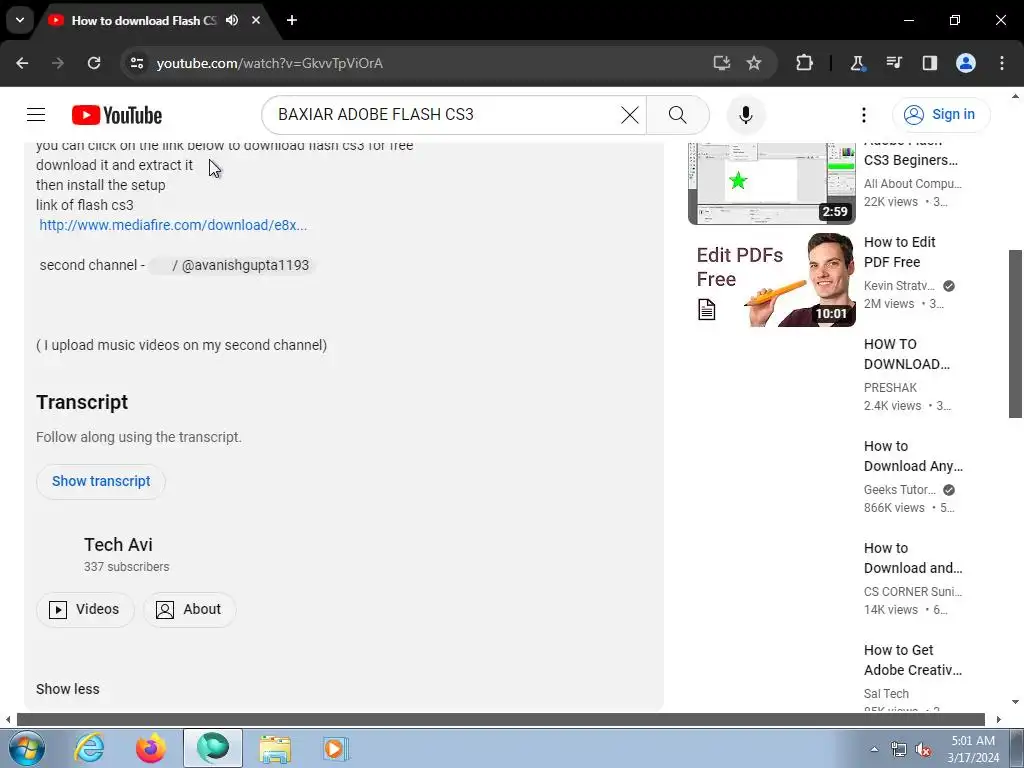
Task: Open the mediafire download link
Action: point(173,225)
